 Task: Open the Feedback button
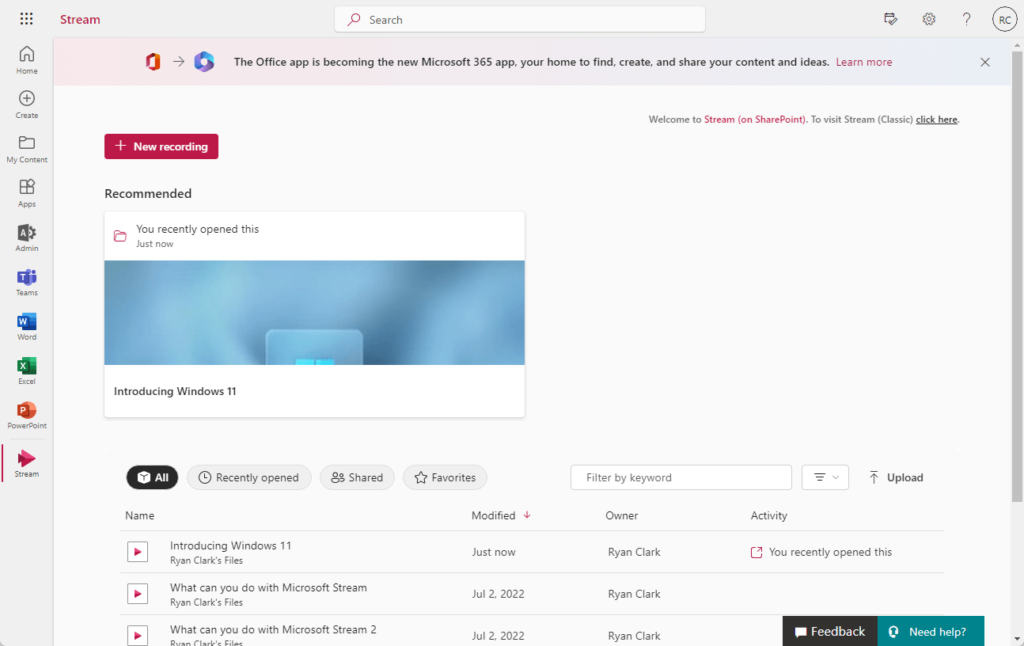(x=829, y=631)
